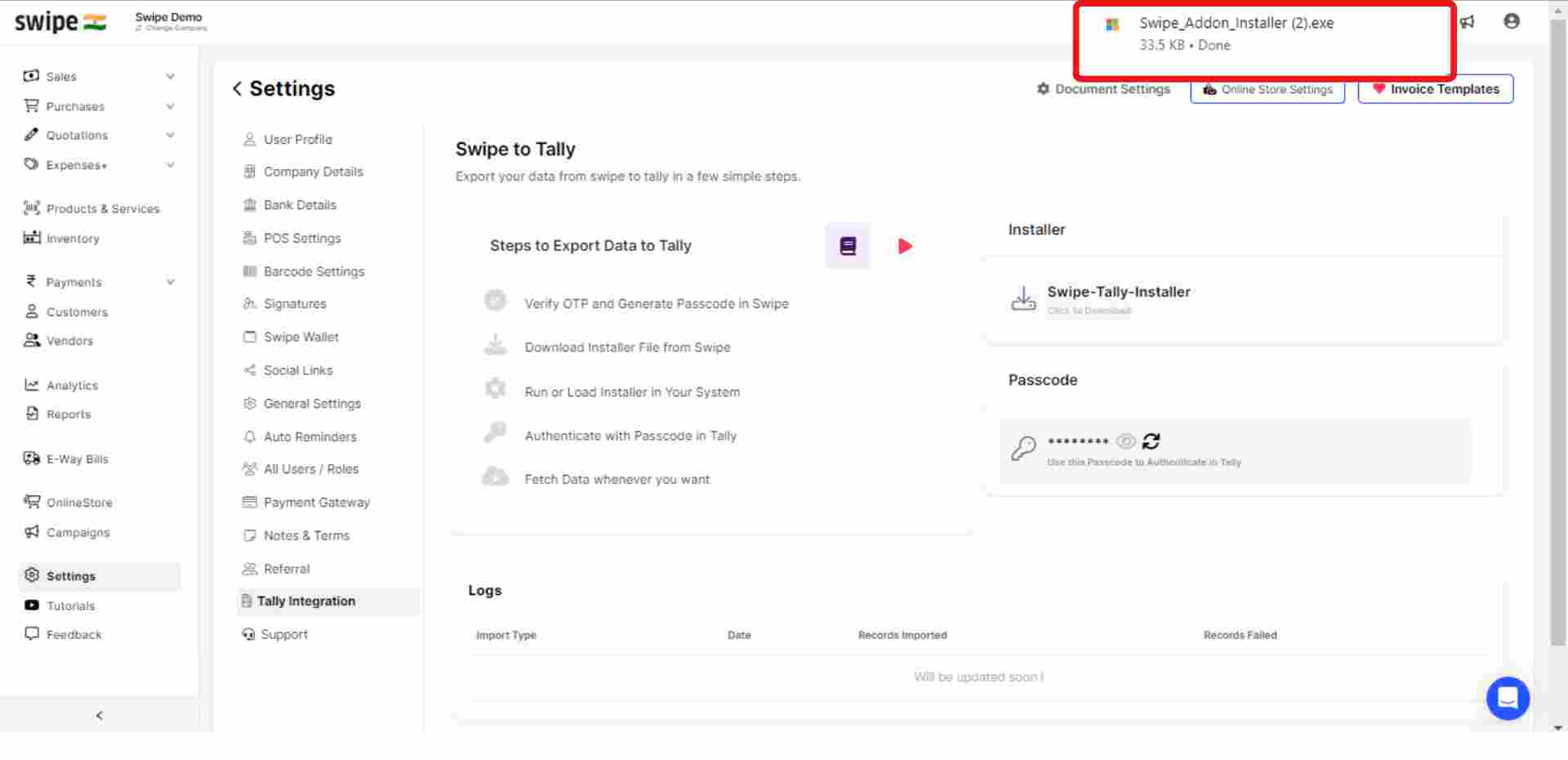Click the passcode key icon
Viewport: 1568px width, 760px height.
click(x=1023, y=448)
